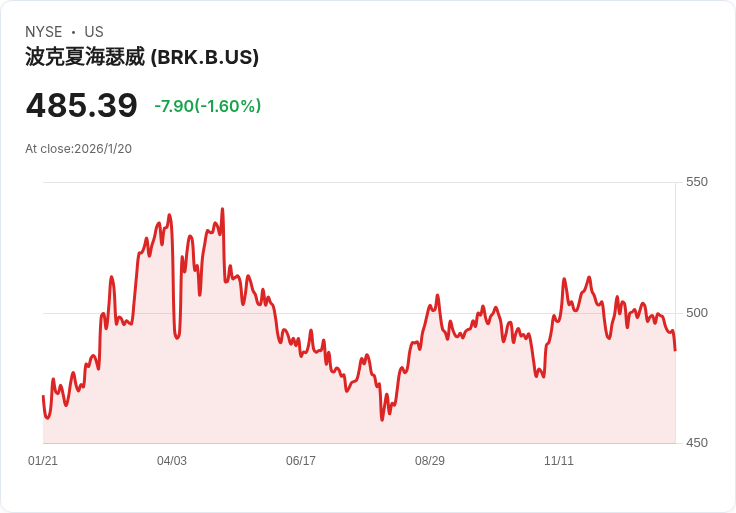
Task: Click the green price change -7.90(-1.60%)
Action: pyautogui.click(x=207, y=106)
